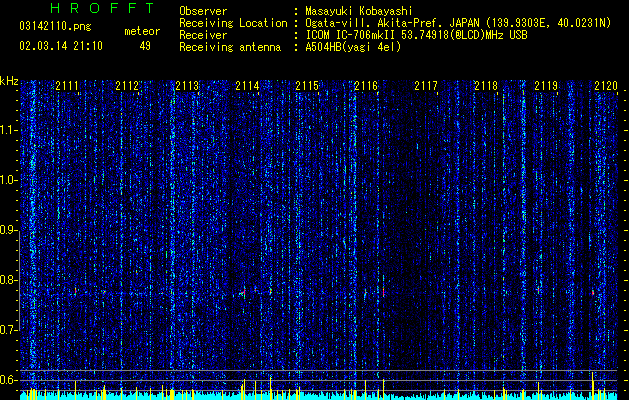
Task: Click the 2119 time marker
Action: 546,85
